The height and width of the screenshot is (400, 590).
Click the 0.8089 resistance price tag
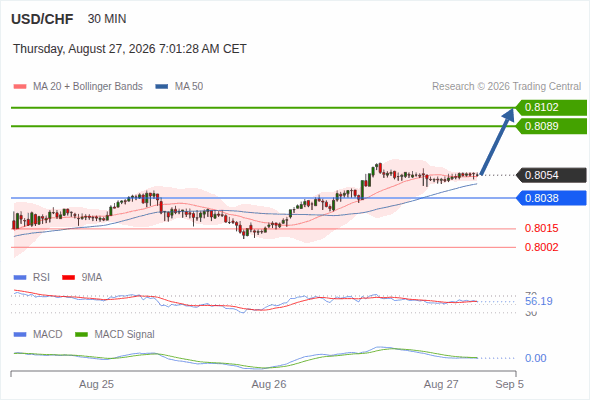click(x=551, y=126)
